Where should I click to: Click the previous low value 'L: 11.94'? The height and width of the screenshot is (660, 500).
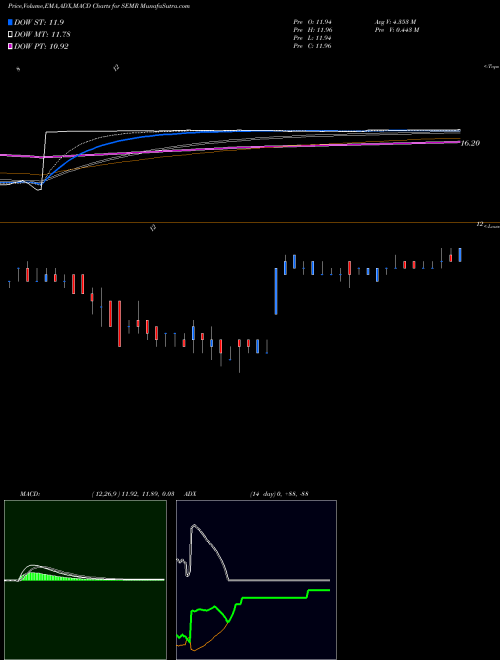(321, 38)
